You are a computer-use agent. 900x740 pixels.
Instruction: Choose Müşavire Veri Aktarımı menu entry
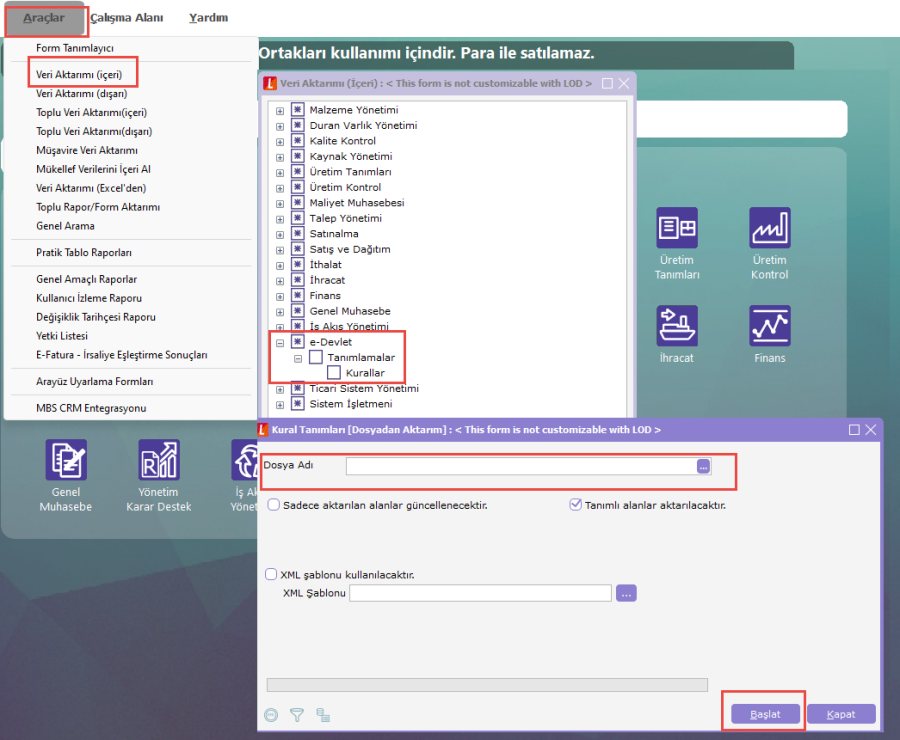pos(87,150)
